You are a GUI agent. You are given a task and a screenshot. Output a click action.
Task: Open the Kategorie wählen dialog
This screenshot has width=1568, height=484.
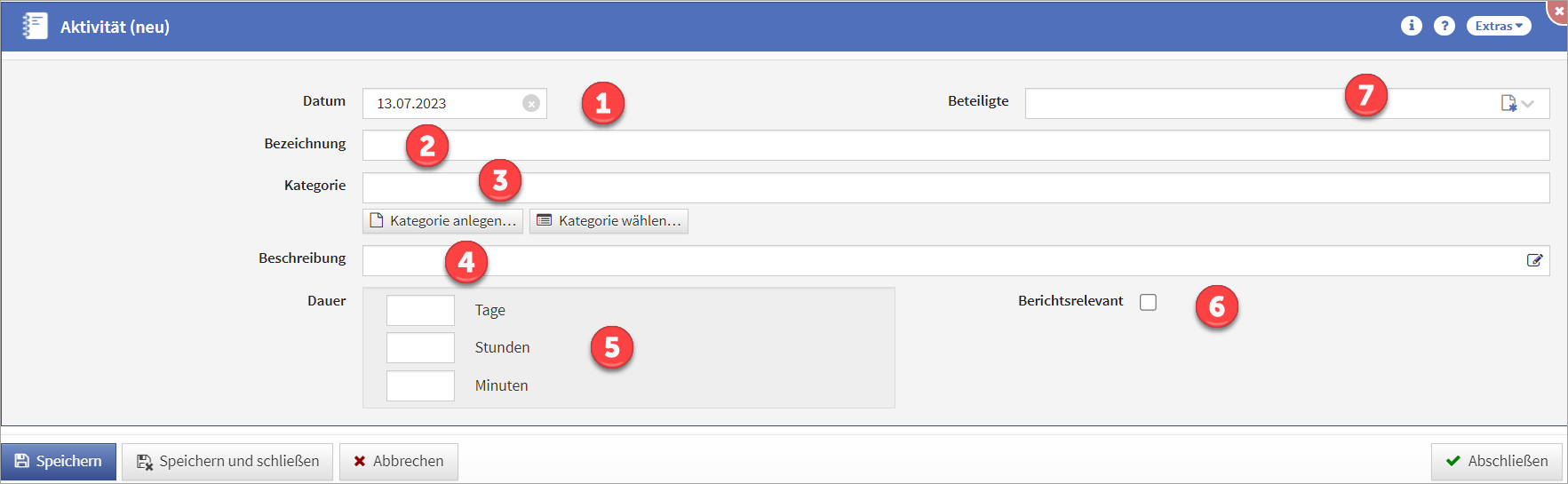point(609,221)
